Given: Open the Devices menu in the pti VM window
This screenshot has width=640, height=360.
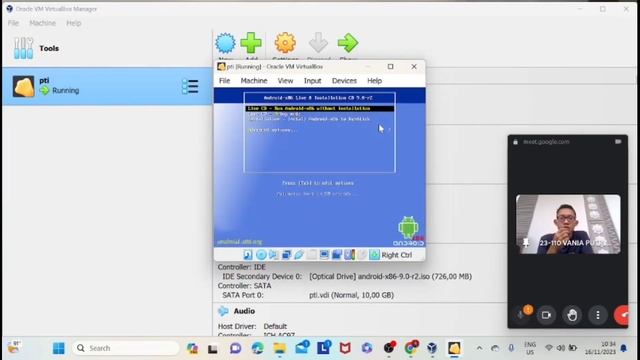Looking at the screenshot, I should tap(344, 81).
